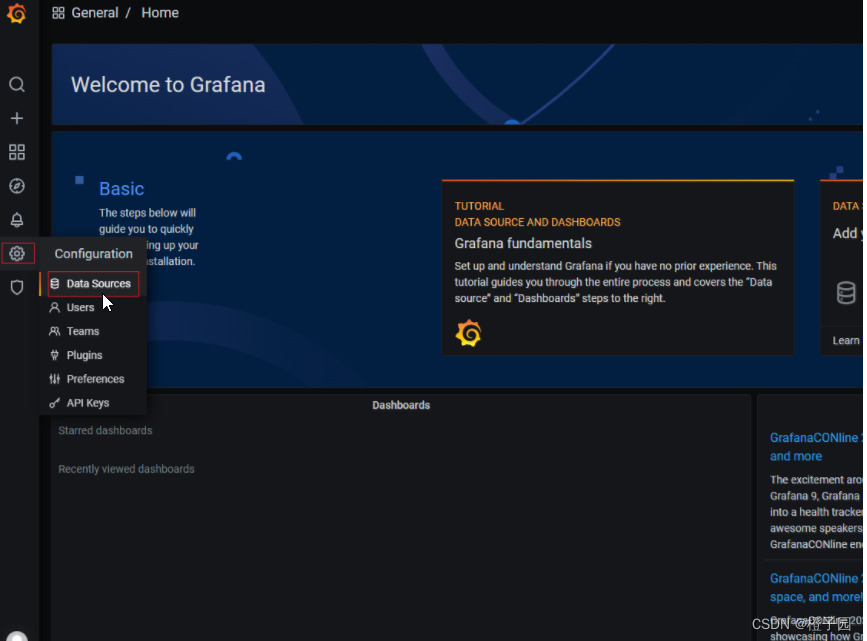Open the Search magnifier icon
867x641 pixels.
[x=17, y=85]
